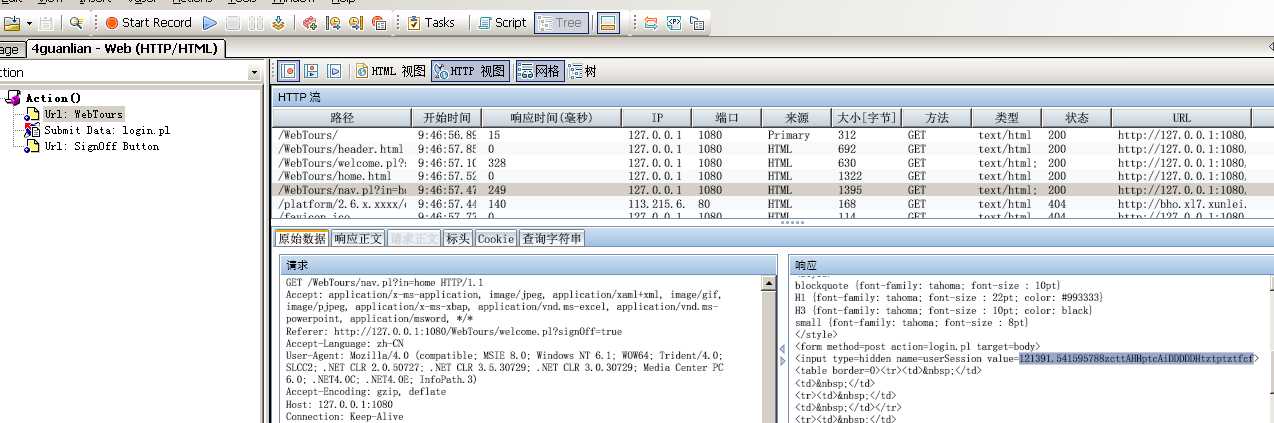Click the 响应时间(毫秒) column header

(x=552, y=118)
